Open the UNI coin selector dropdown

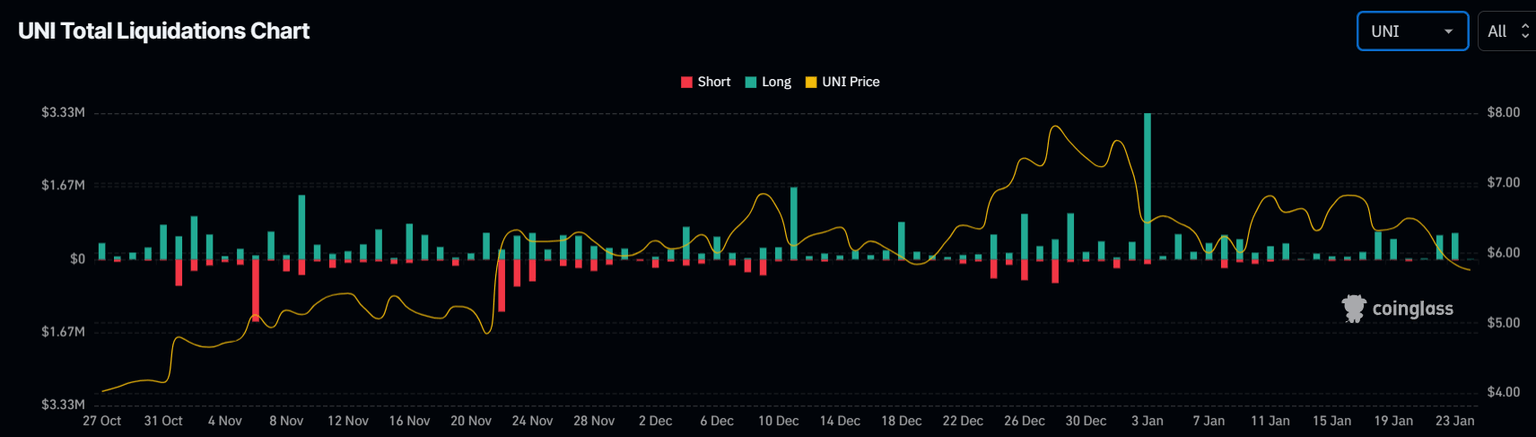(1412, 31)
